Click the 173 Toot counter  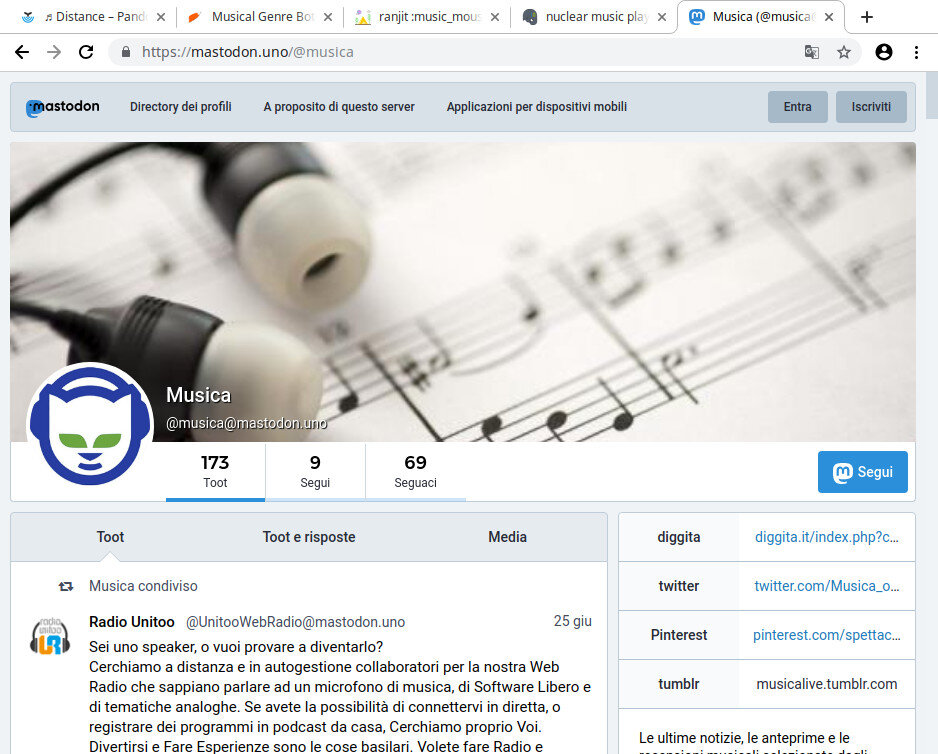click(214, 471)
